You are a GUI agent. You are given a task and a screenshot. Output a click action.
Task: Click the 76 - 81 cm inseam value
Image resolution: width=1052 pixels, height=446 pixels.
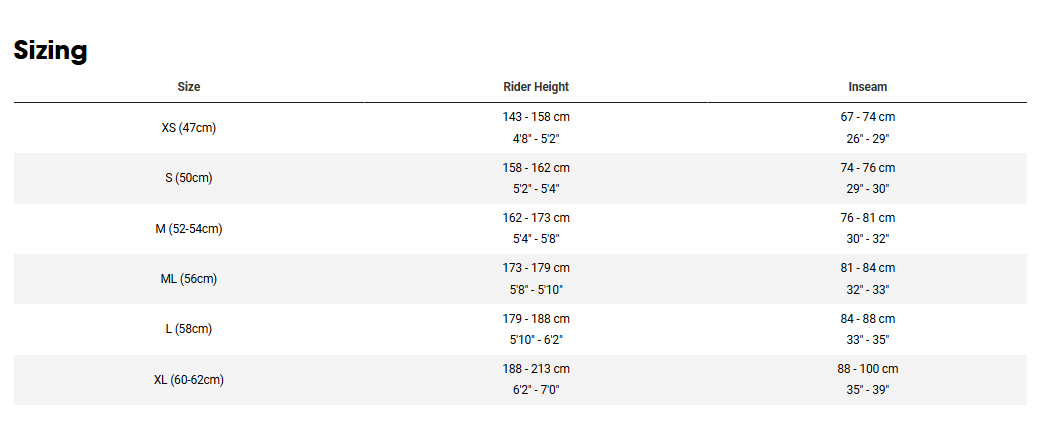[x=867, y=218]
